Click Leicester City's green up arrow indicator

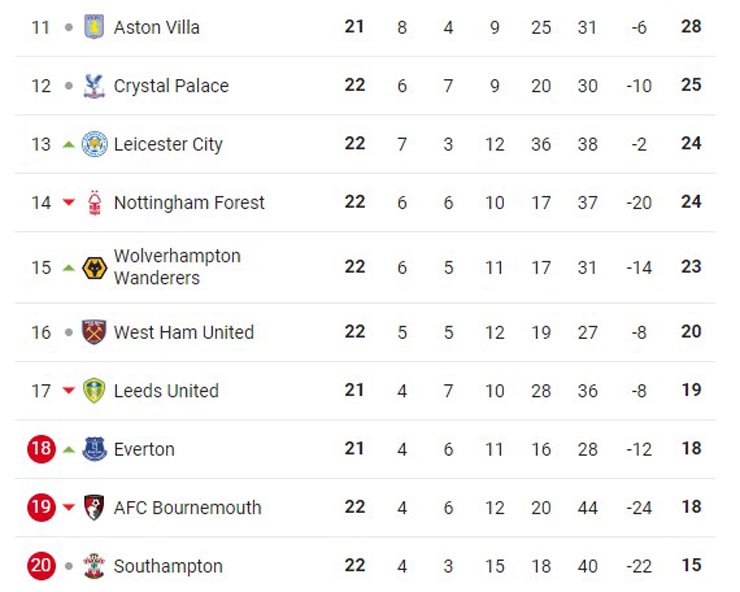click(x=68, y=145)
